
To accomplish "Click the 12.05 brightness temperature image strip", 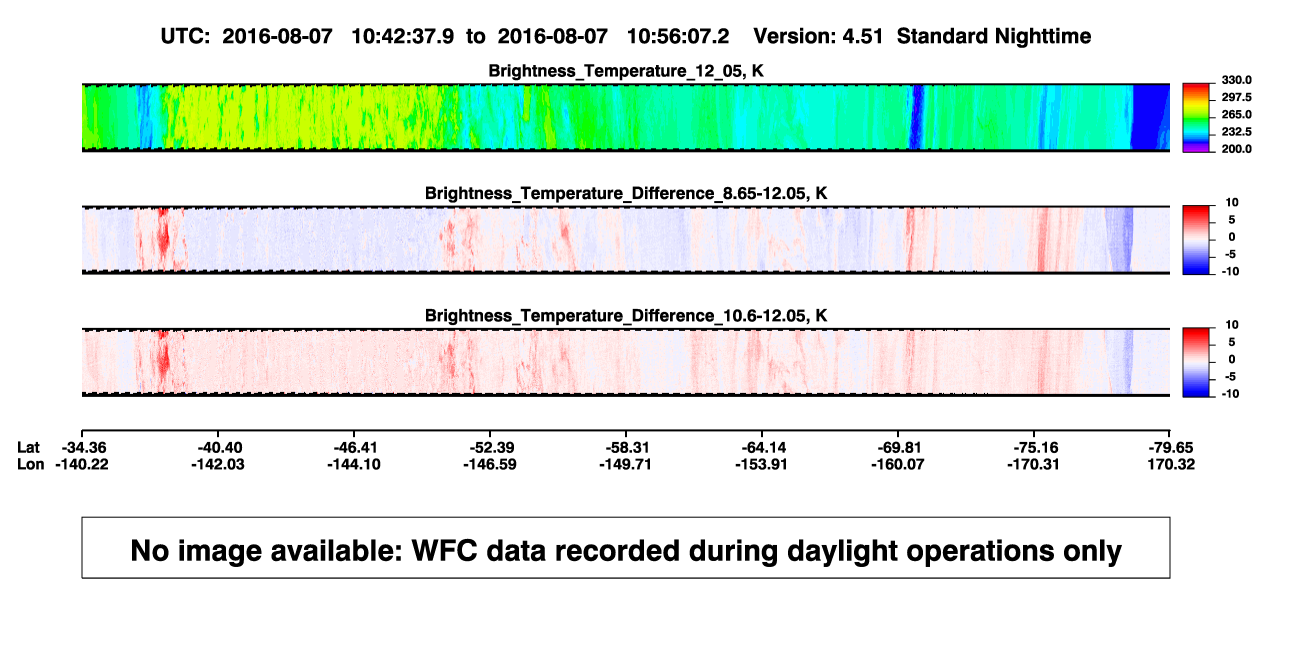I will (x=625, y=118).
